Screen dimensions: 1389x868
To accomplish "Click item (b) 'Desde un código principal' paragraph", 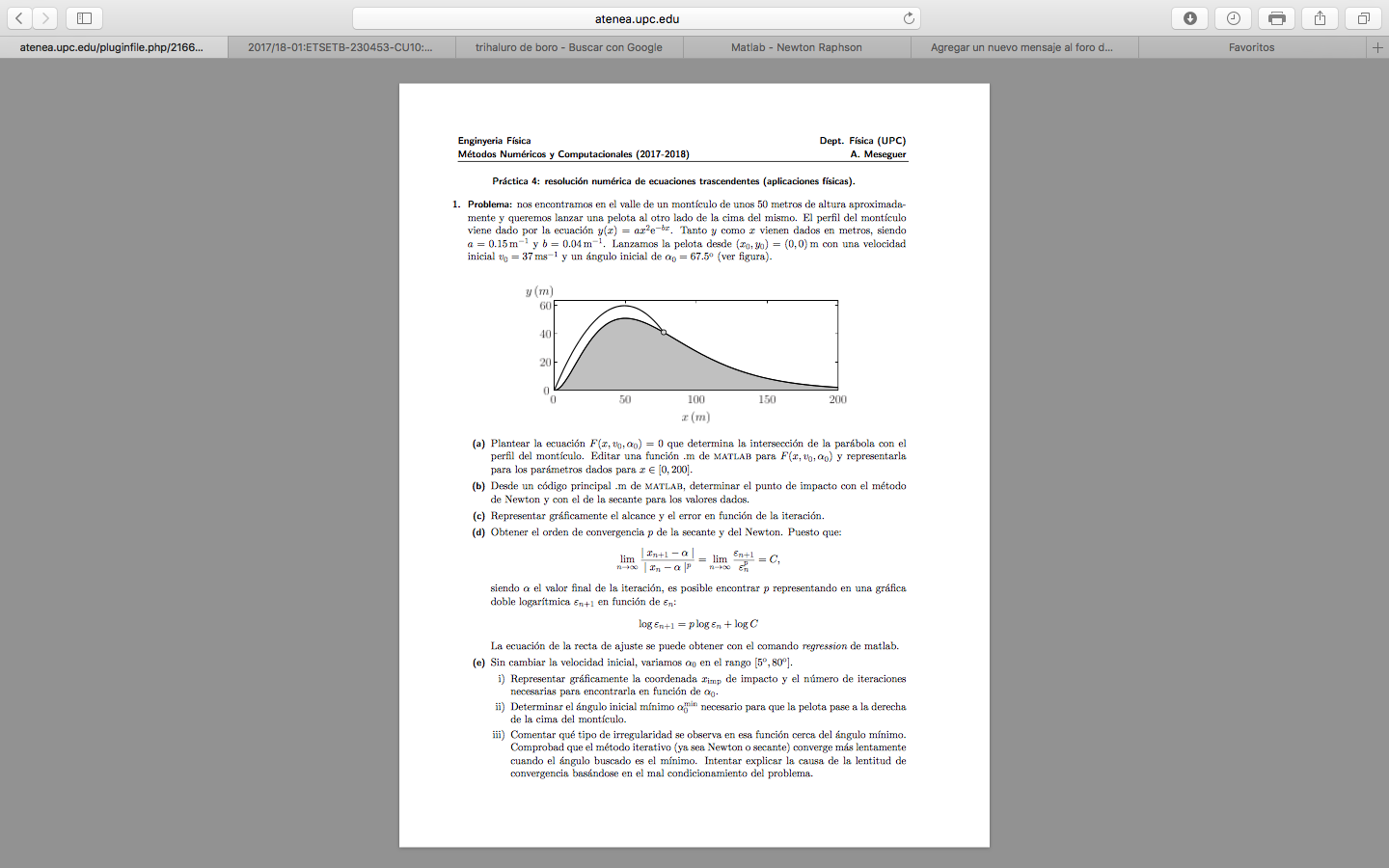I will pyautogui.click(x=689, y=493).
